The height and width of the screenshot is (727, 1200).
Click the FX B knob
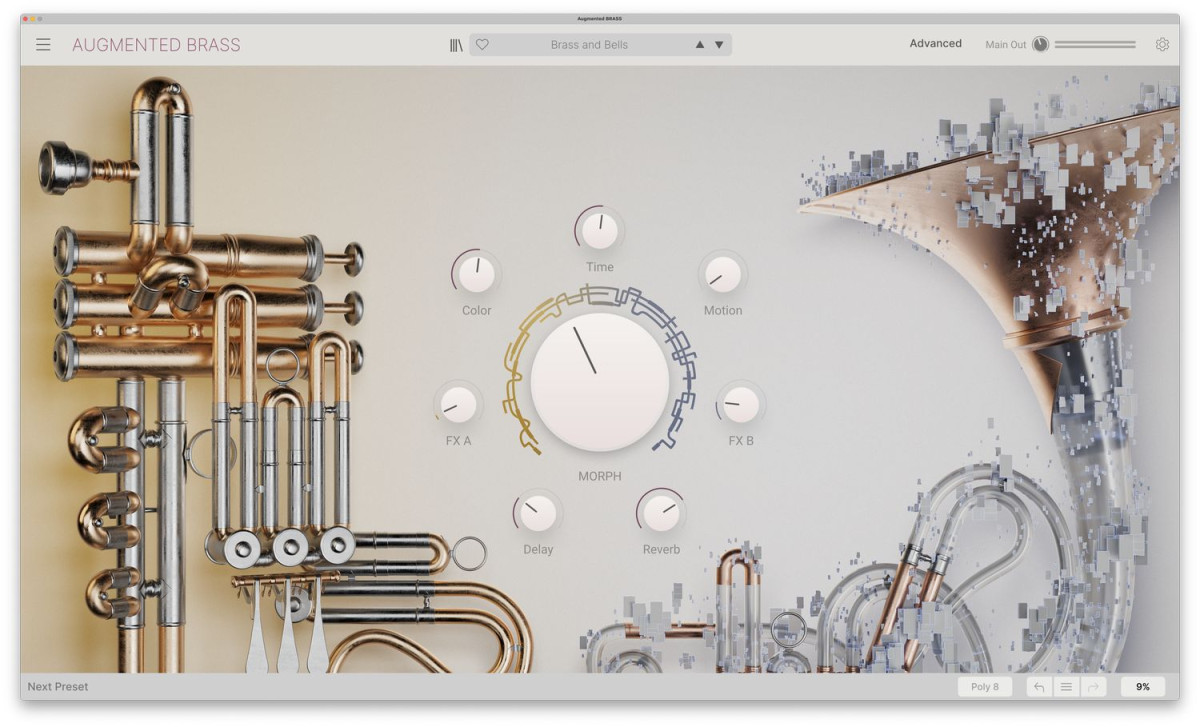(741, 404)
